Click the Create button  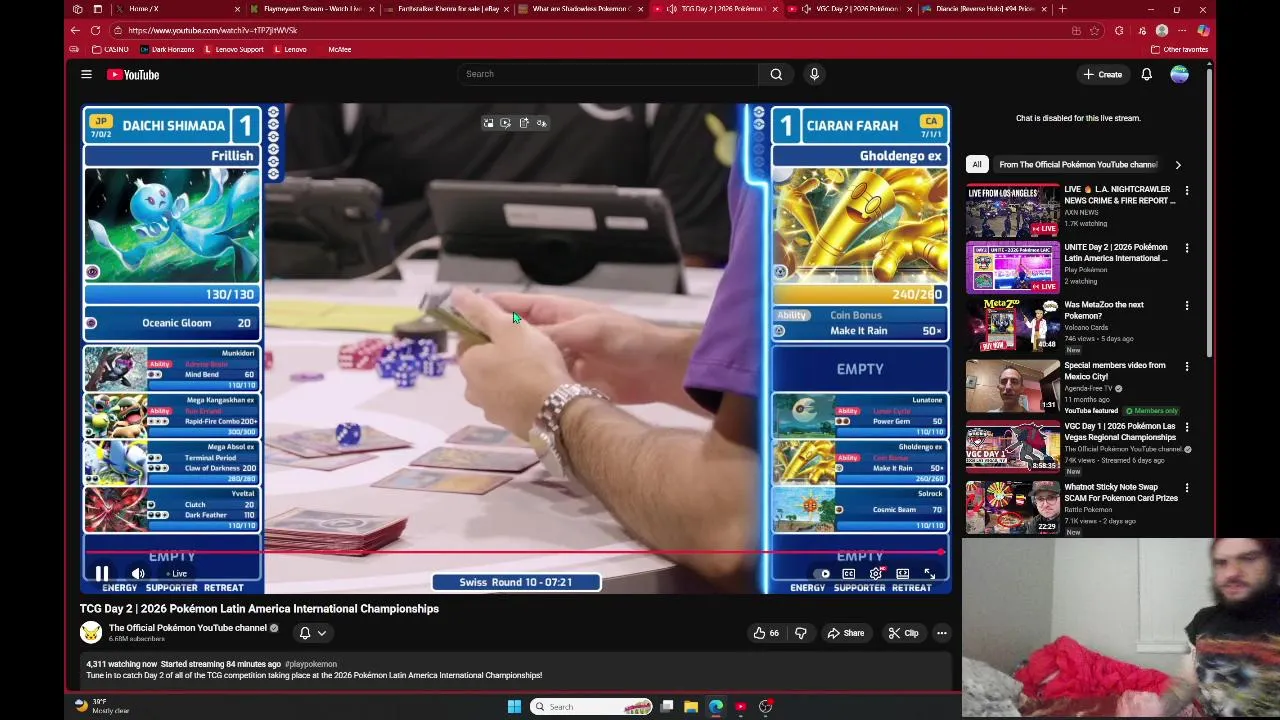point(1102,74)
